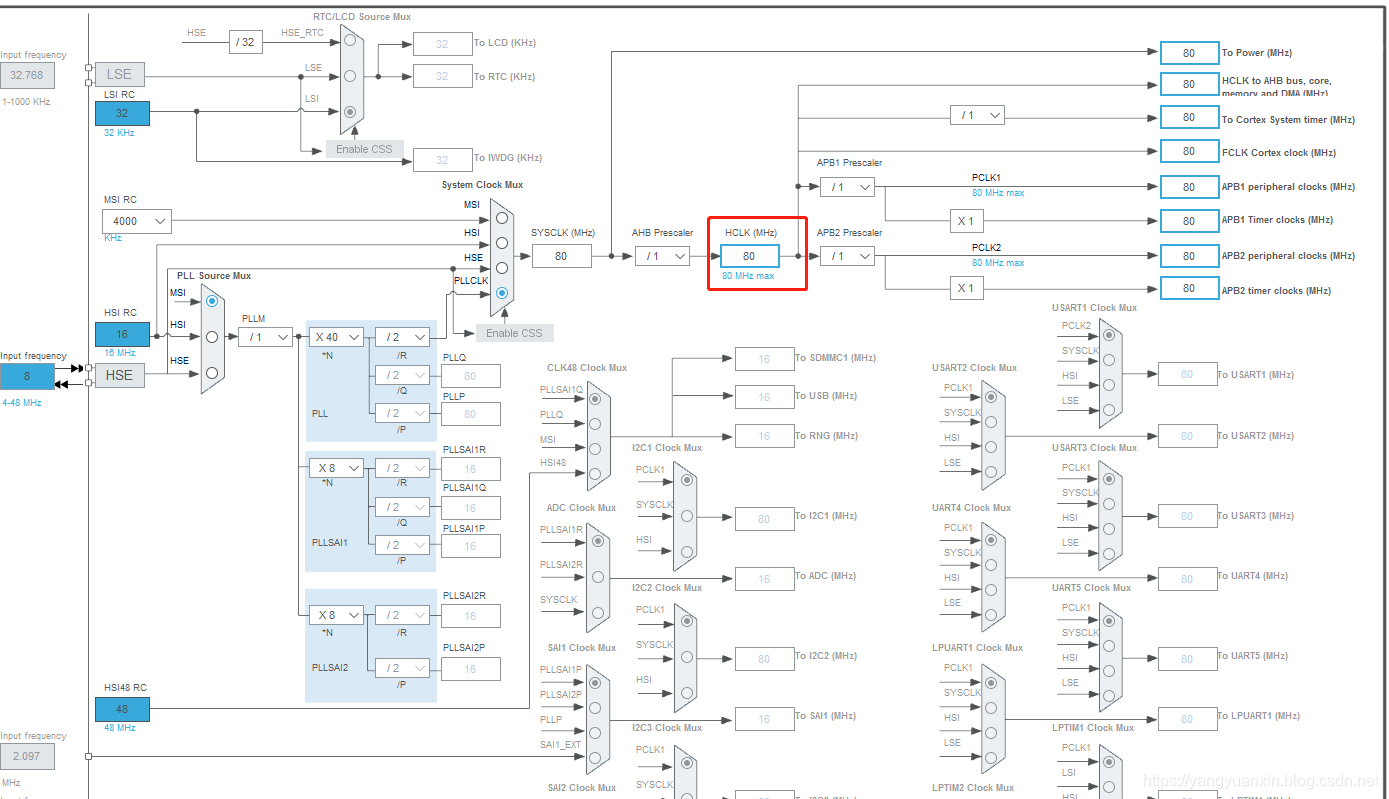Image resolution: width=1389 pixels, height=799 pixels.
Task: Choose PLLSAI1R in ADC Clock Mux
Action: coord(596,541)
